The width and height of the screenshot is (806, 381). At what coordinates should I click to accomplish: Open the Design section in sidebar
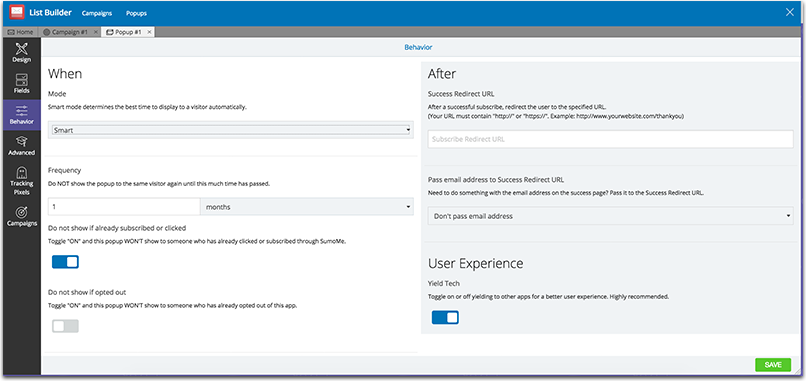pyautogui.click(x=22, y=53)
